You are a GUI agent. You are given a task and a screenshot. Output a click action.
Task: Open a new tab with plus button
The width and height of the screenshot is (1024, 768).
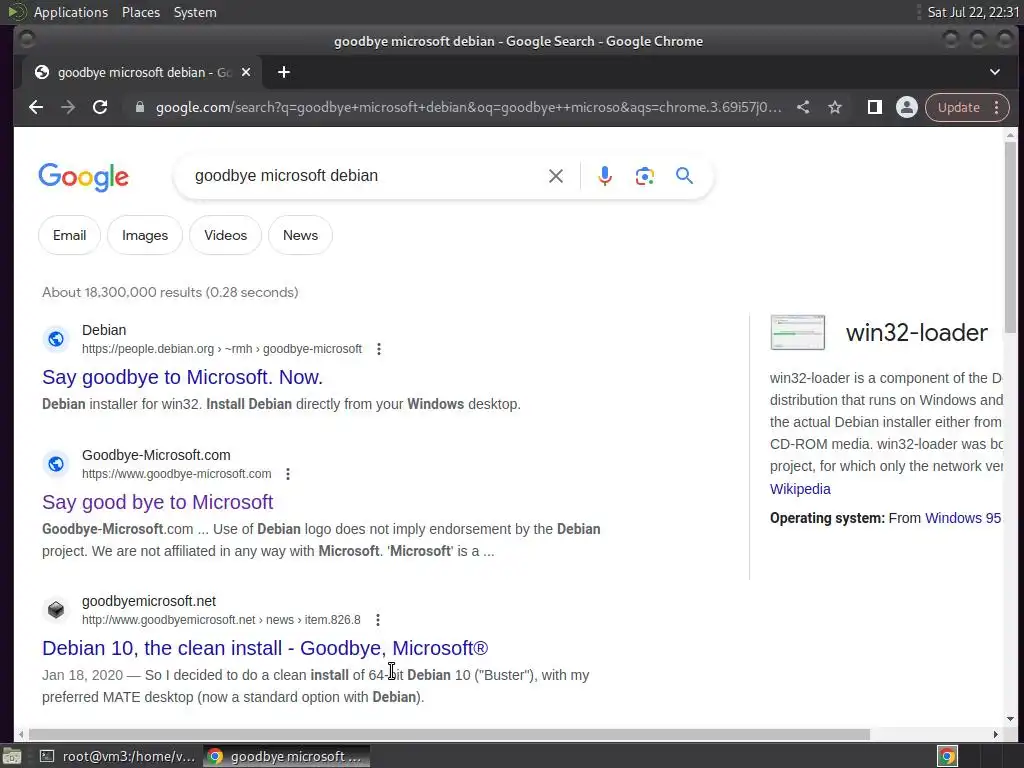click(283, 72)
